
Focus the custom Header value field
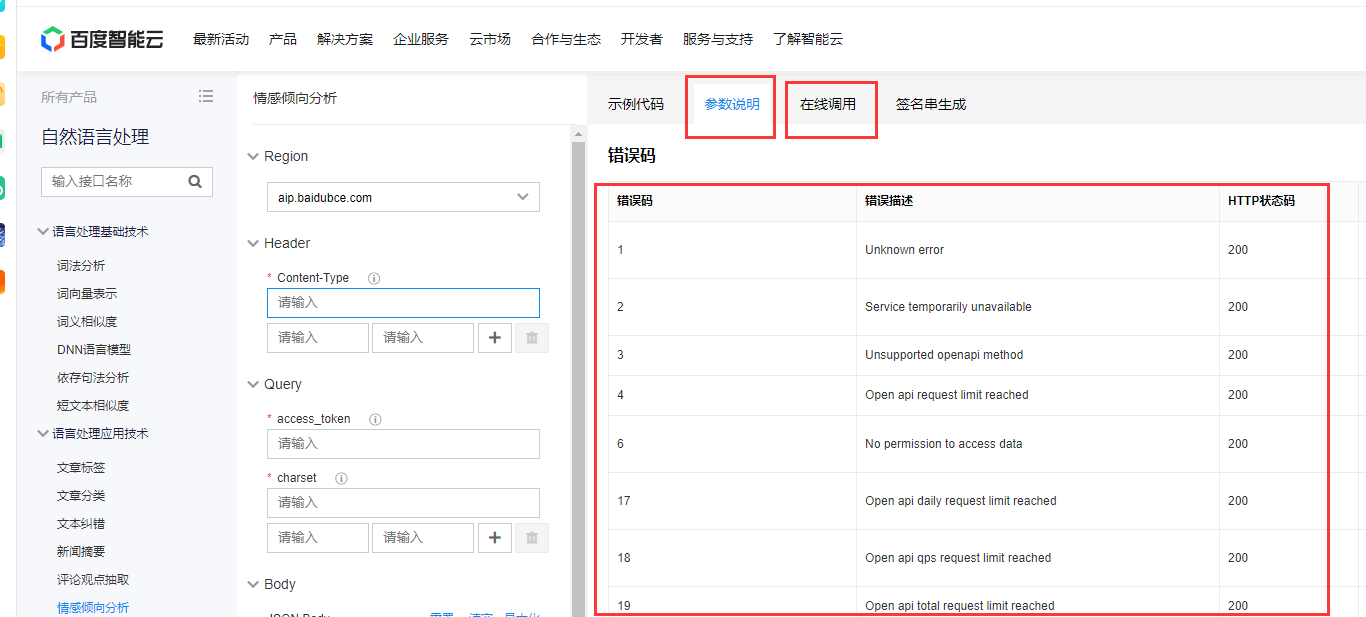[423, 338]
